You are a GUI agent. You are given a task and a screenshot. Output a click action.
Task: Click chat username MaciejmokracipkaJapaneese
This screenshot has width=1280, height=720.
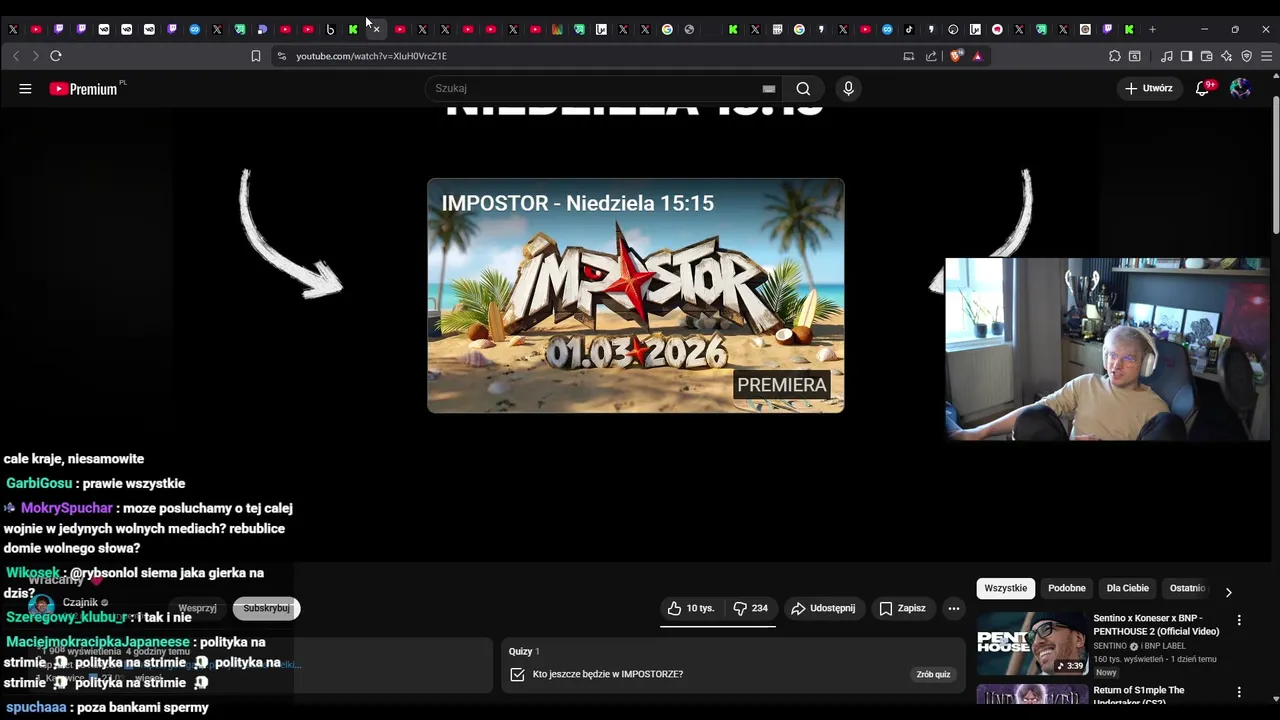pyautogui.click(x=98, y=642)
